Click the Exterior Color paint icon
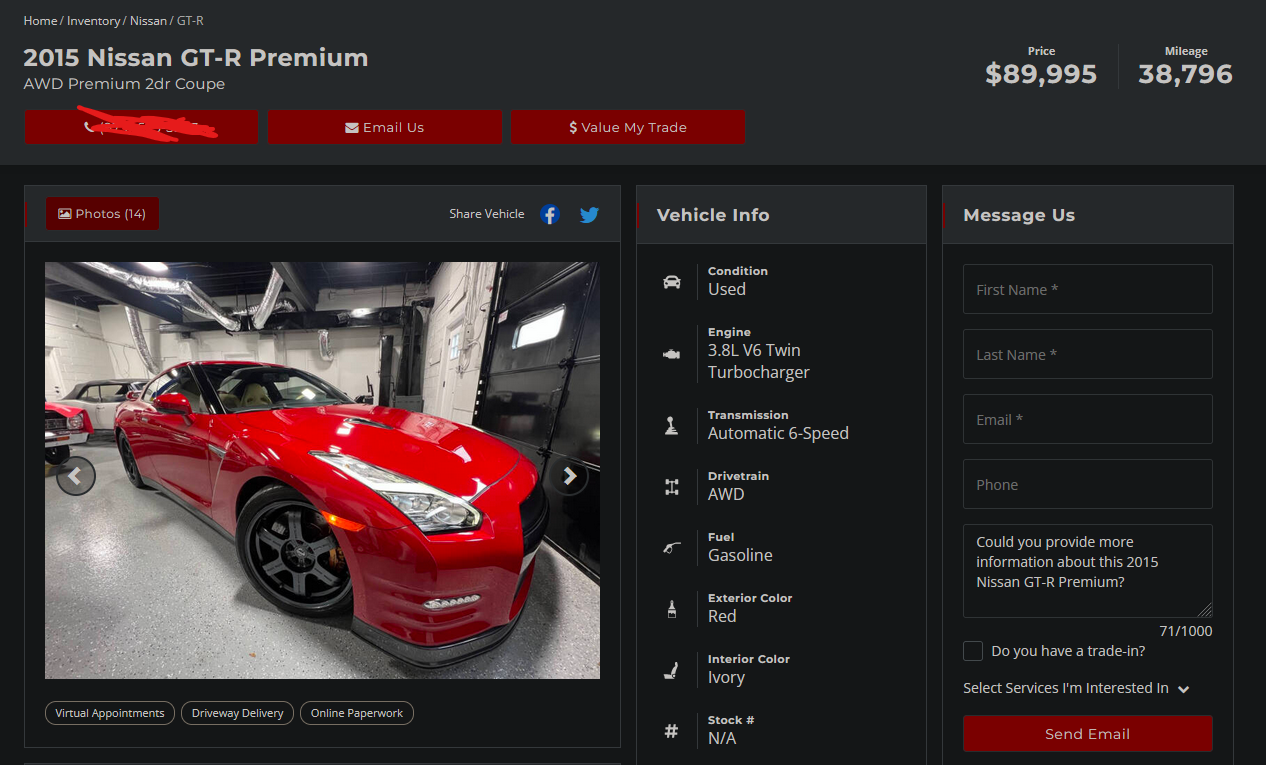Image resolution: width=1266 pixels, height=765 pixels. tap(671, 609)
